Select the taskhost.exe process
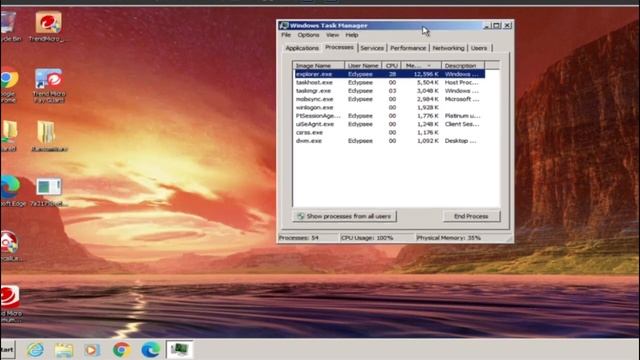 pyautogui.click(x=390, y=82)
